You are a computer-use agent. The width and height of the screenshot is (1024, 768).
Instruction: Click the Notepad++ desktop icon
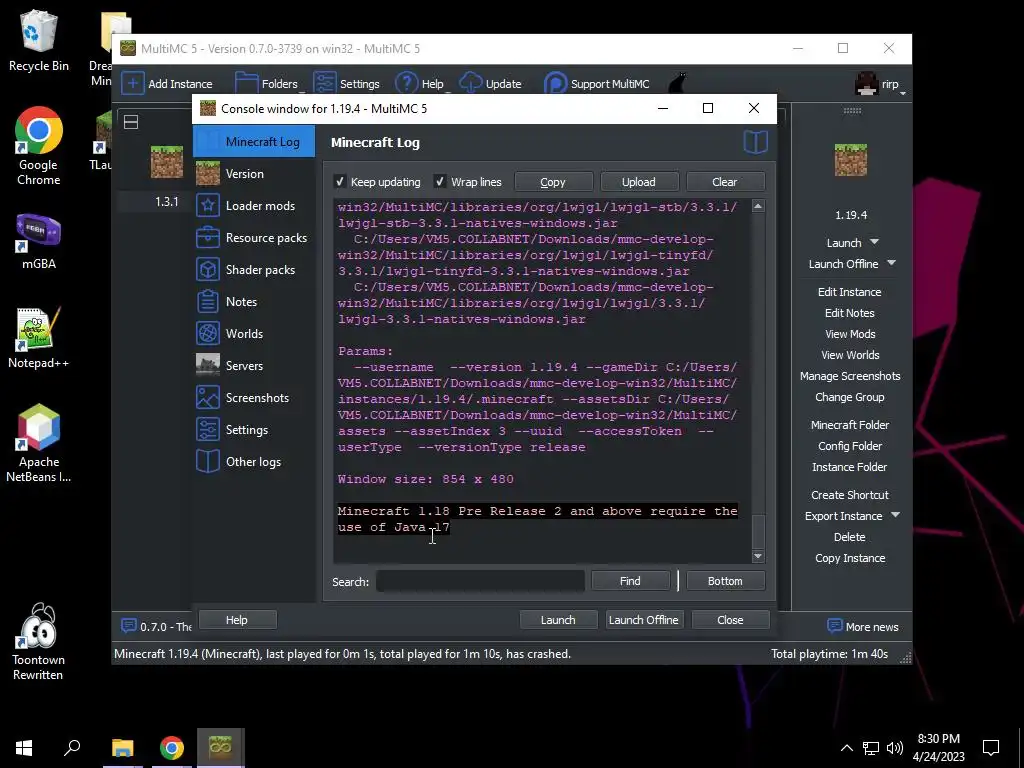pos(39,338)
